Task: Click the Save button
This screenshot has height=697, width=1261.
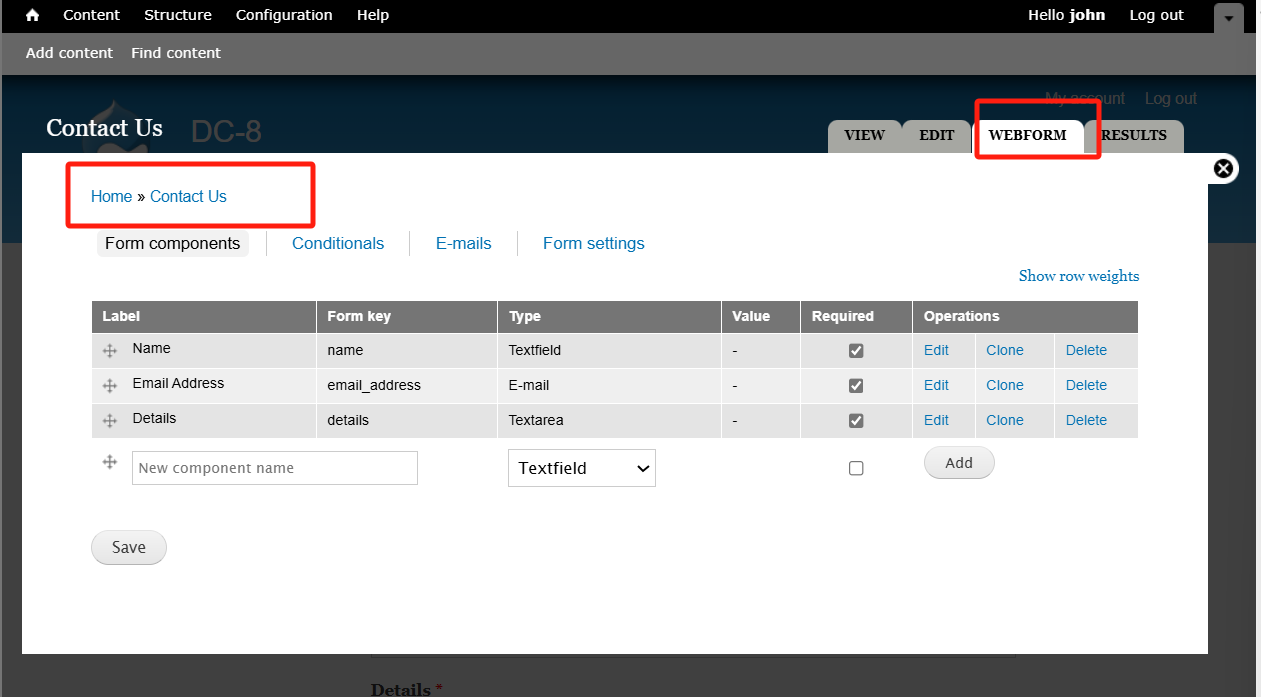Action: coord(129,548)
